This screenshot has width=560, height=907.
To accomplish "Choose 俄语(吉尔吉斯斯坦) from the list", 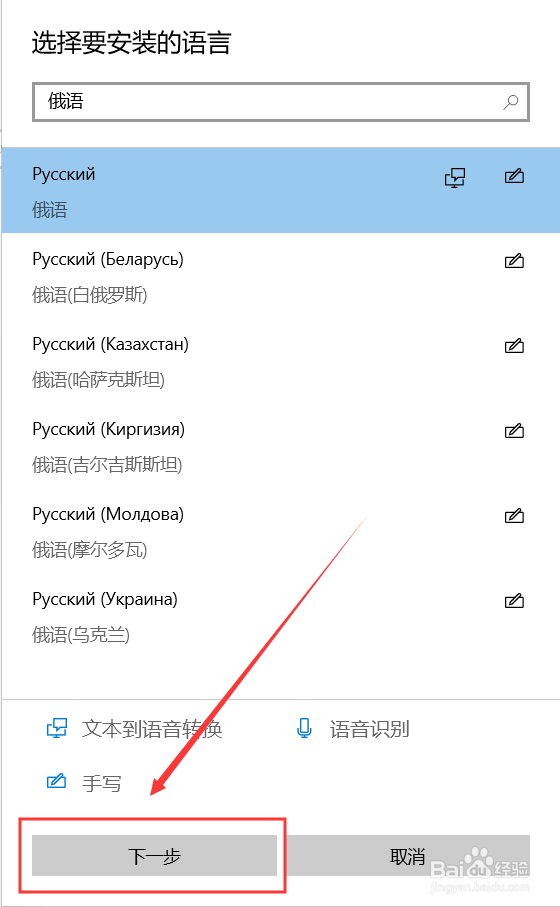I will coord(281,445).
